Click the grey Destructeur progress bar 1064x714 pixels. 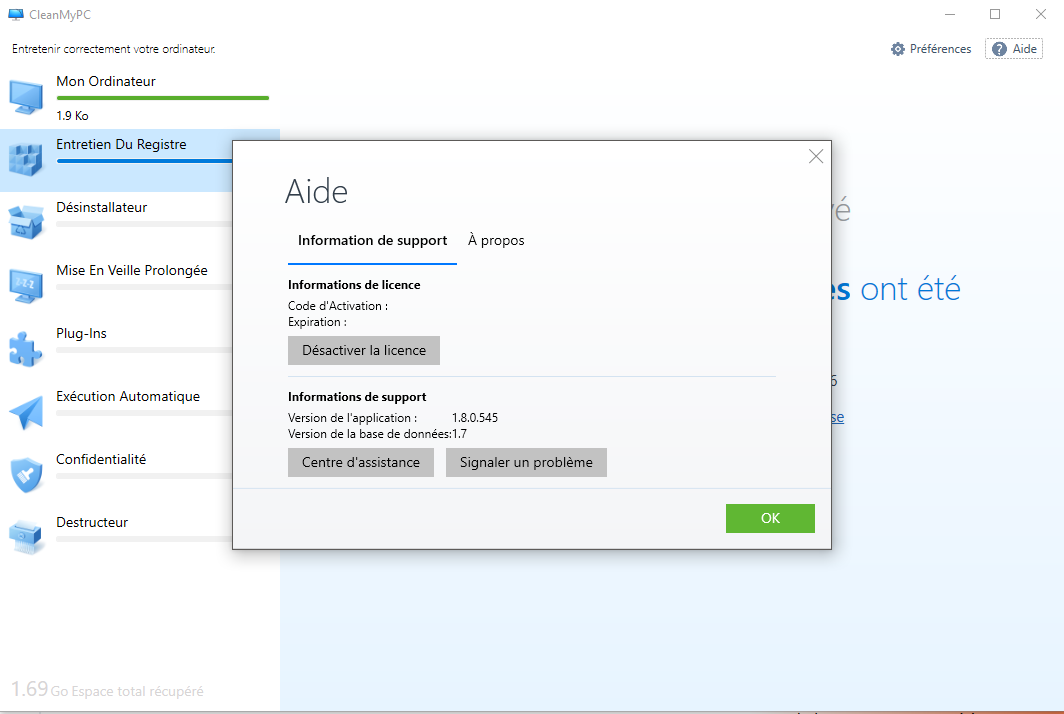pos(144,539)
